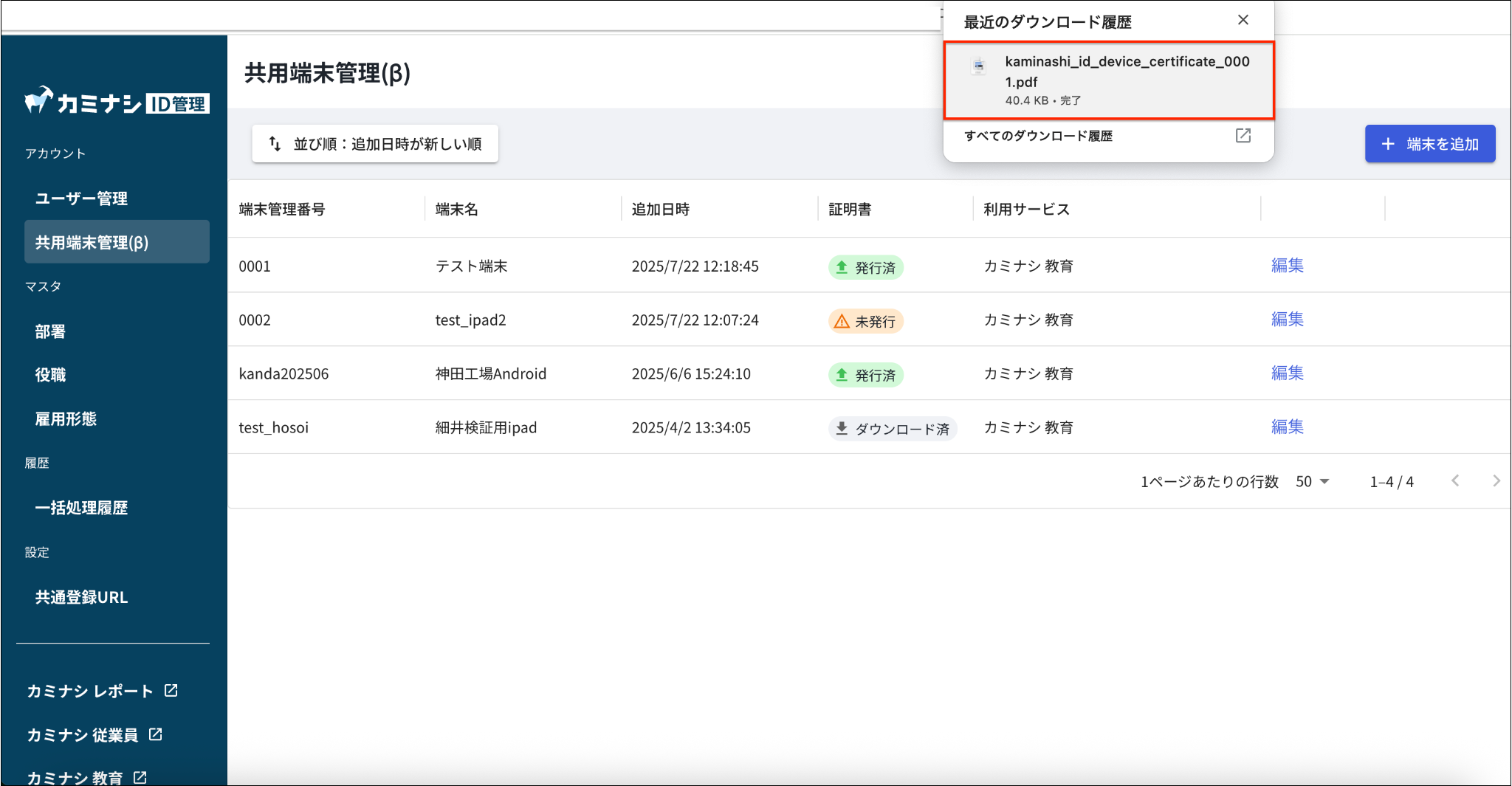The image size is (1512, 786).
Task: Open all download history external-link icon
Action: [1243, 136]
